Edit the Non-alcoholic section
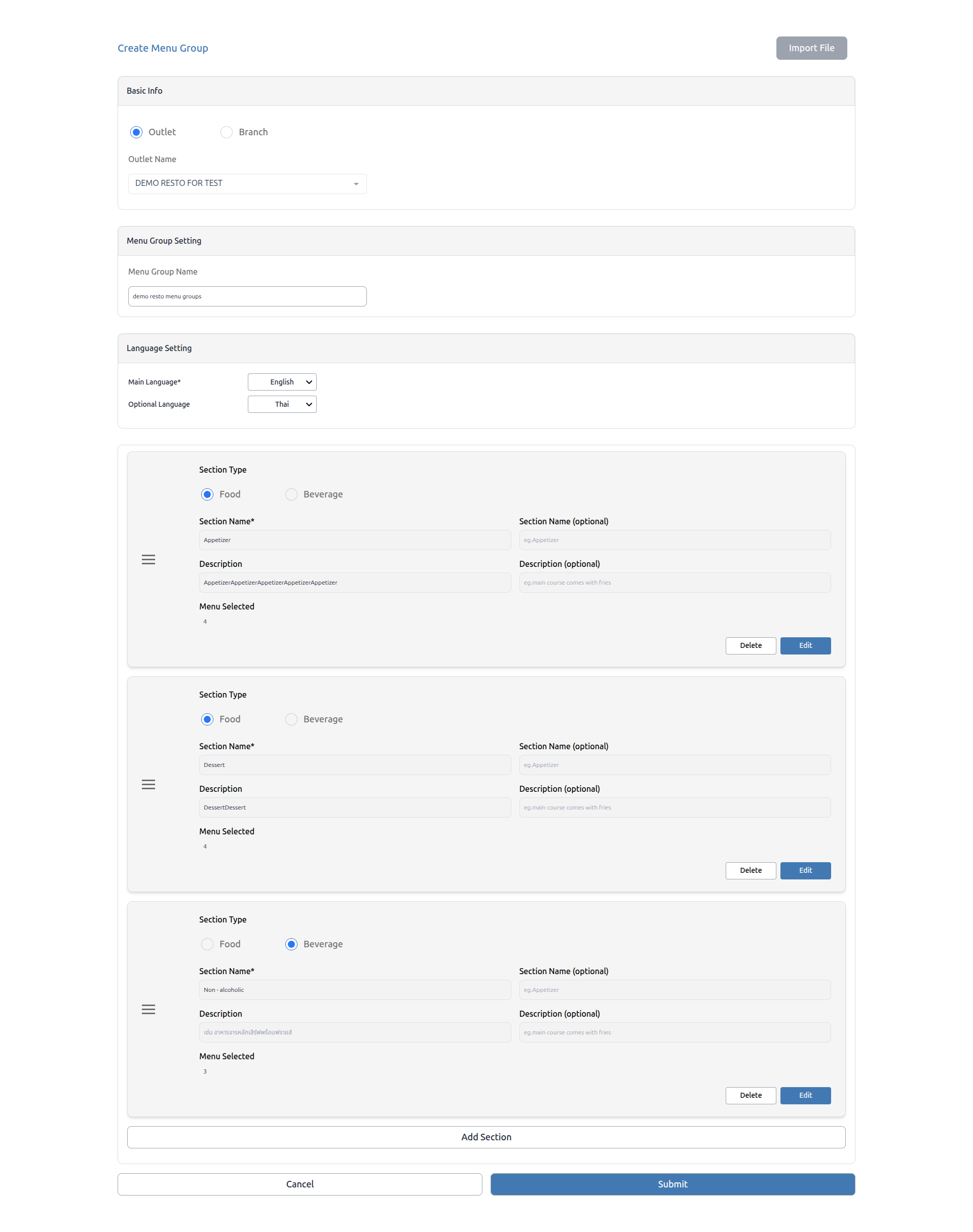This screenshot has height=1232, width=973. [x=805, y=1095]
